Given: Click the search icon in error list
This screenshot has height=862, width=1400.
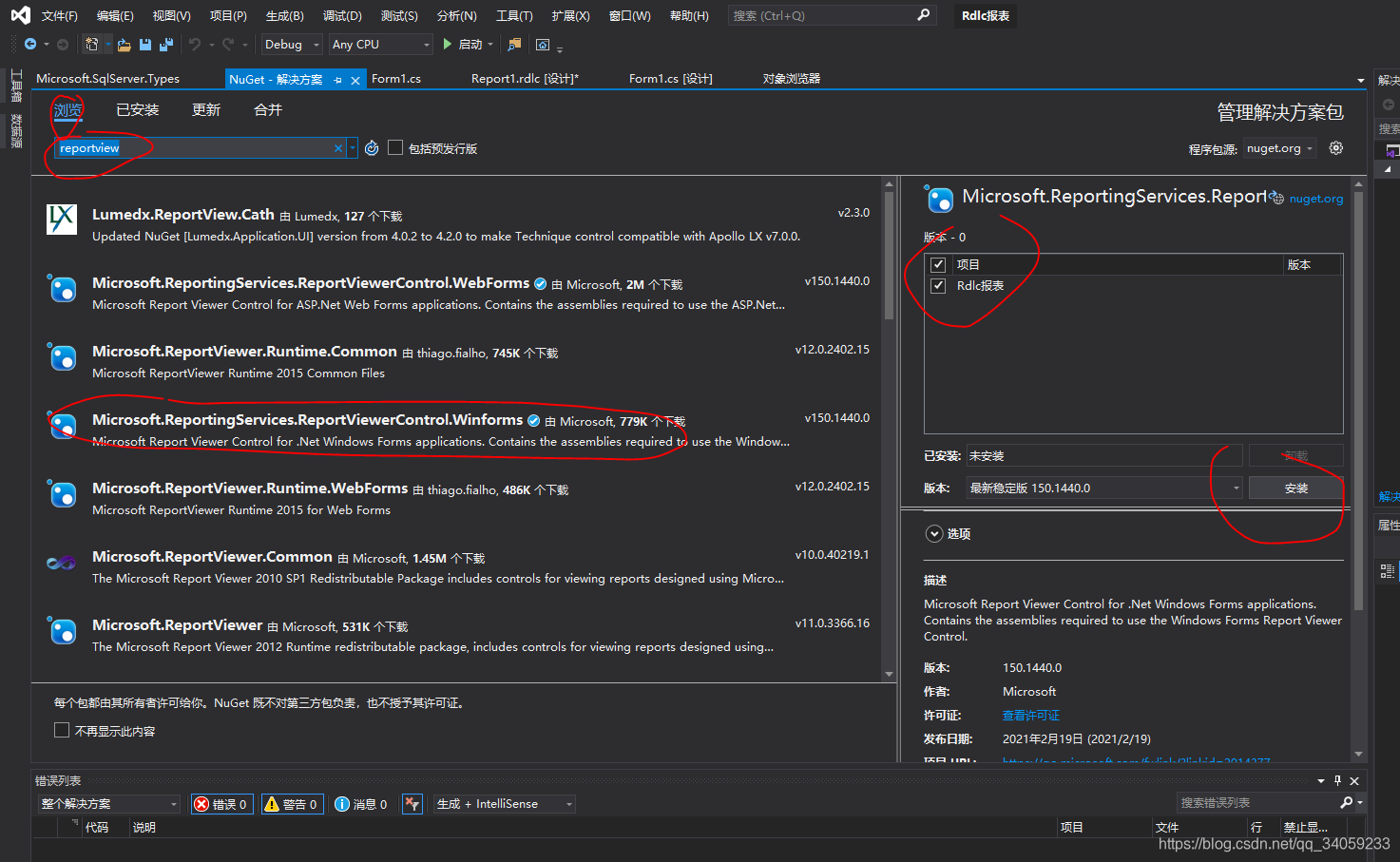Looking at the screenshot, I should click(1346, 803).
